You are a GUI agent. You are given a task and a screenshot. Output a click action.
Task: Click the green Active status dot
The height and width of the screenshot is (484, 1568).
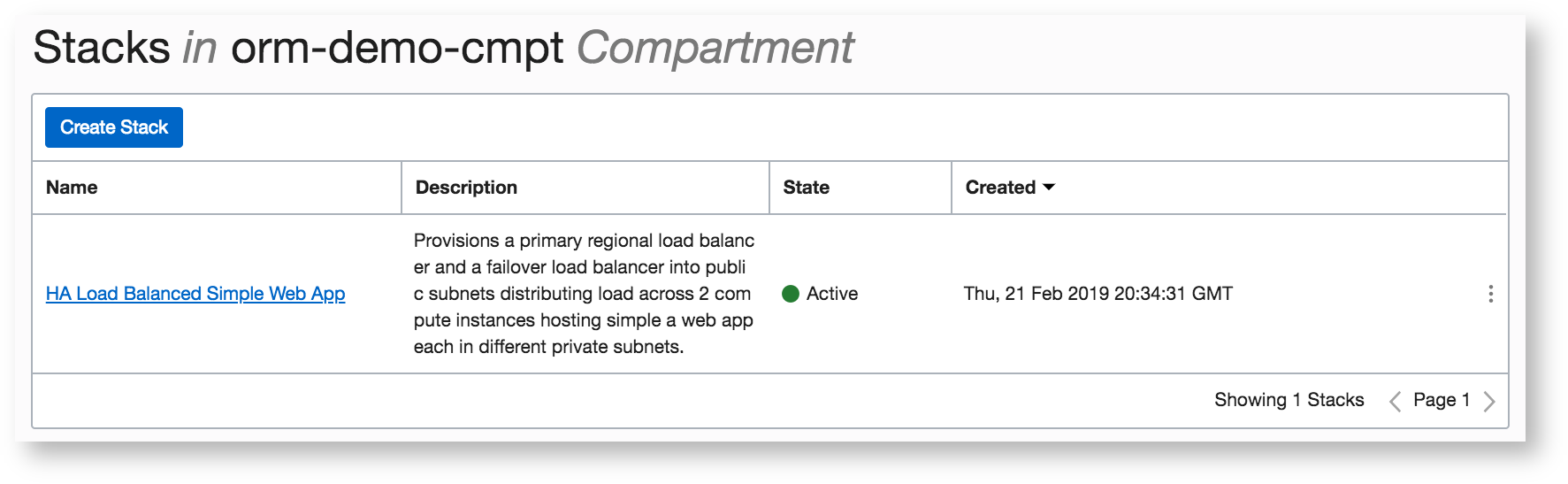[x=791, y=294]
